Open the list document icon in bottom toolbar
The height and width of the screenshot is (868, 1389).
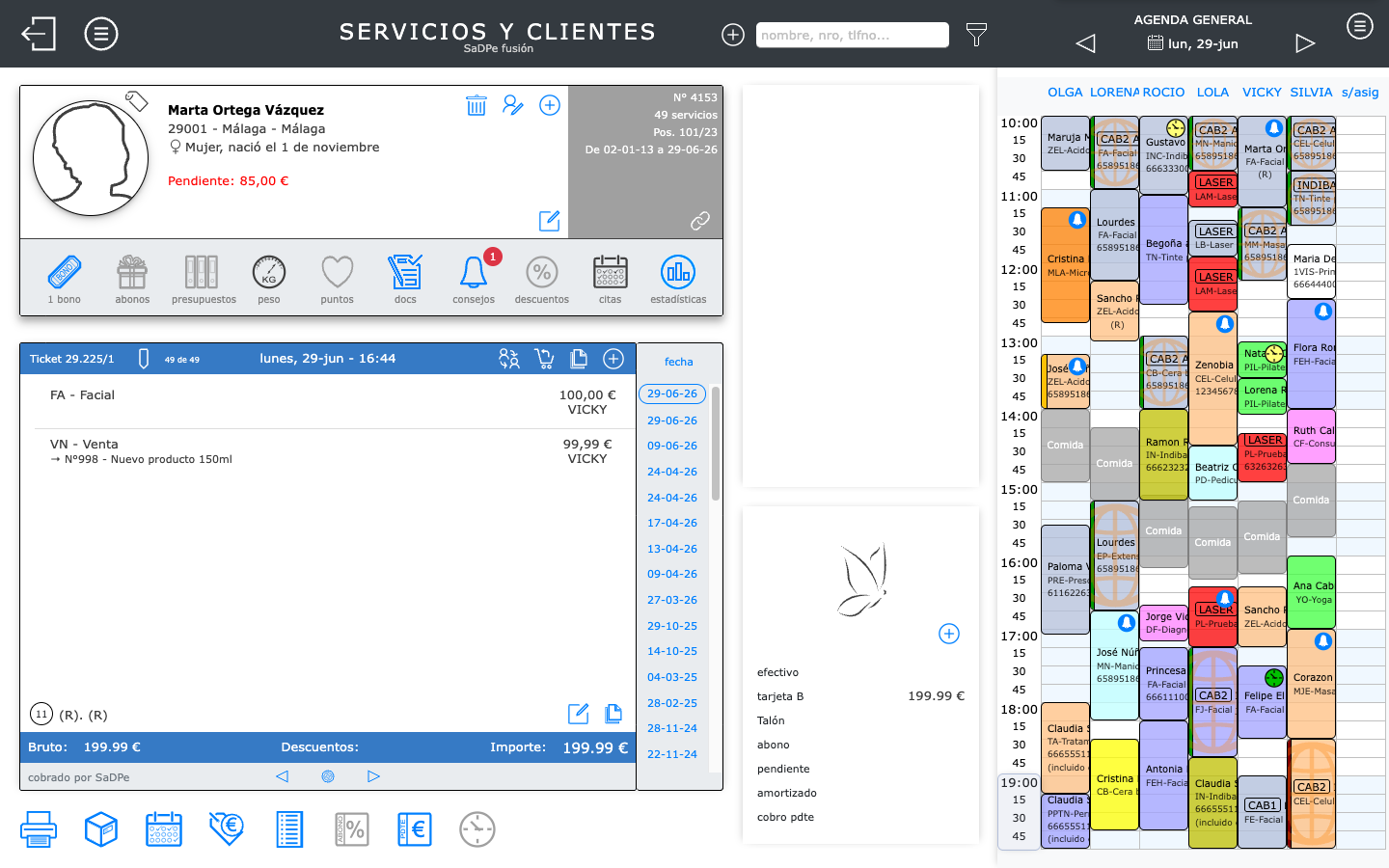[289, 829]
